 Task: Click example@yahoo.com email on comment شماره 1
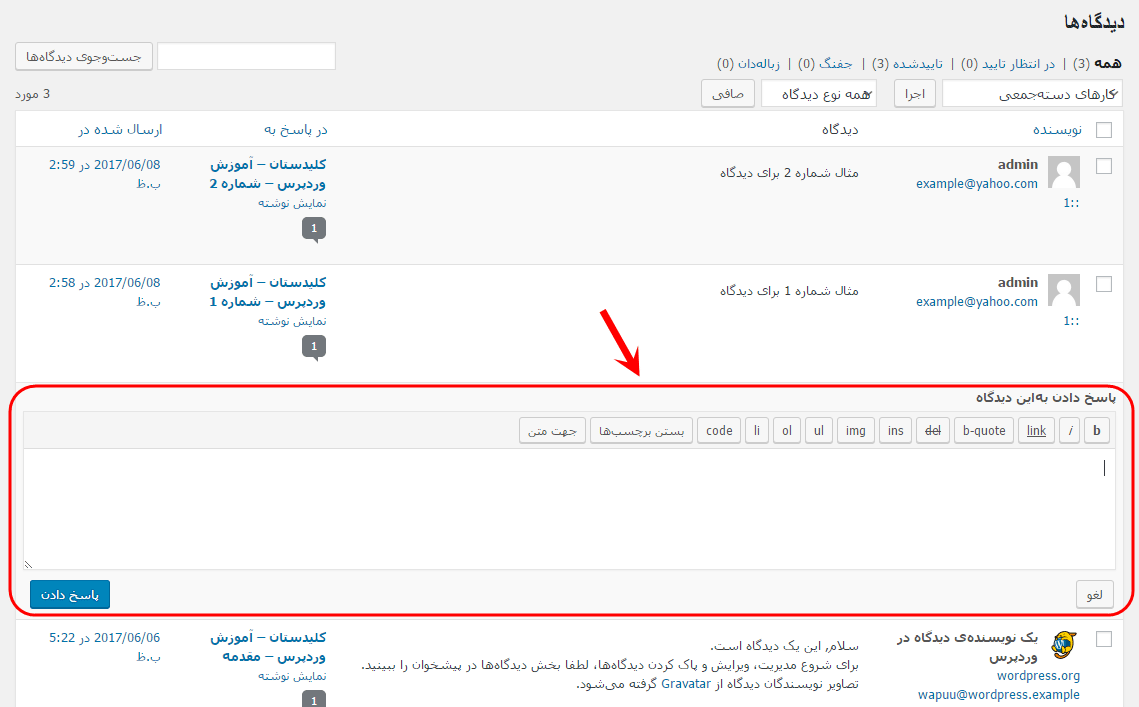[x=977, y=302]
